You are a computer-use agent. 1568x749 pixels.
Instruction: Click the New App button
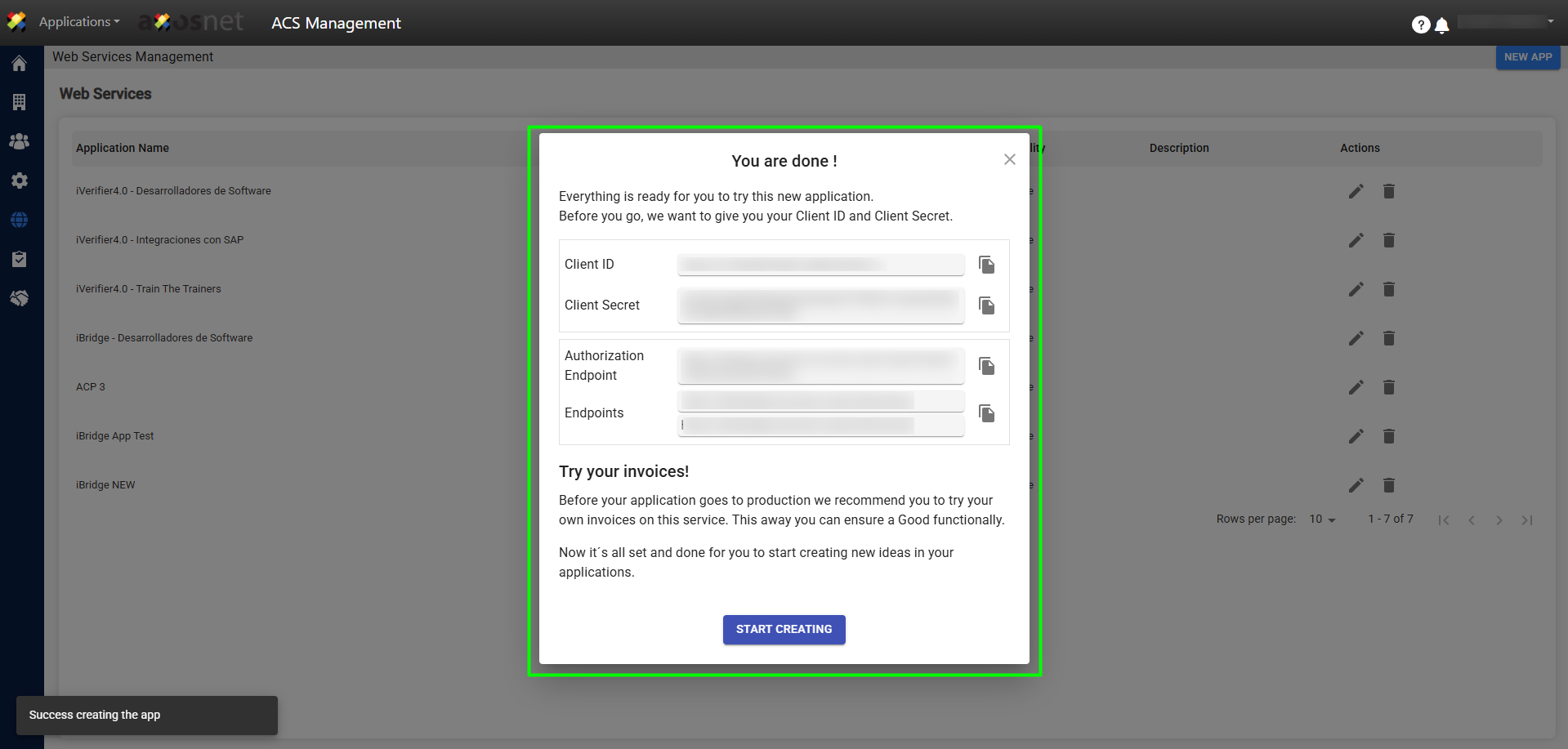pos(1527,57)
